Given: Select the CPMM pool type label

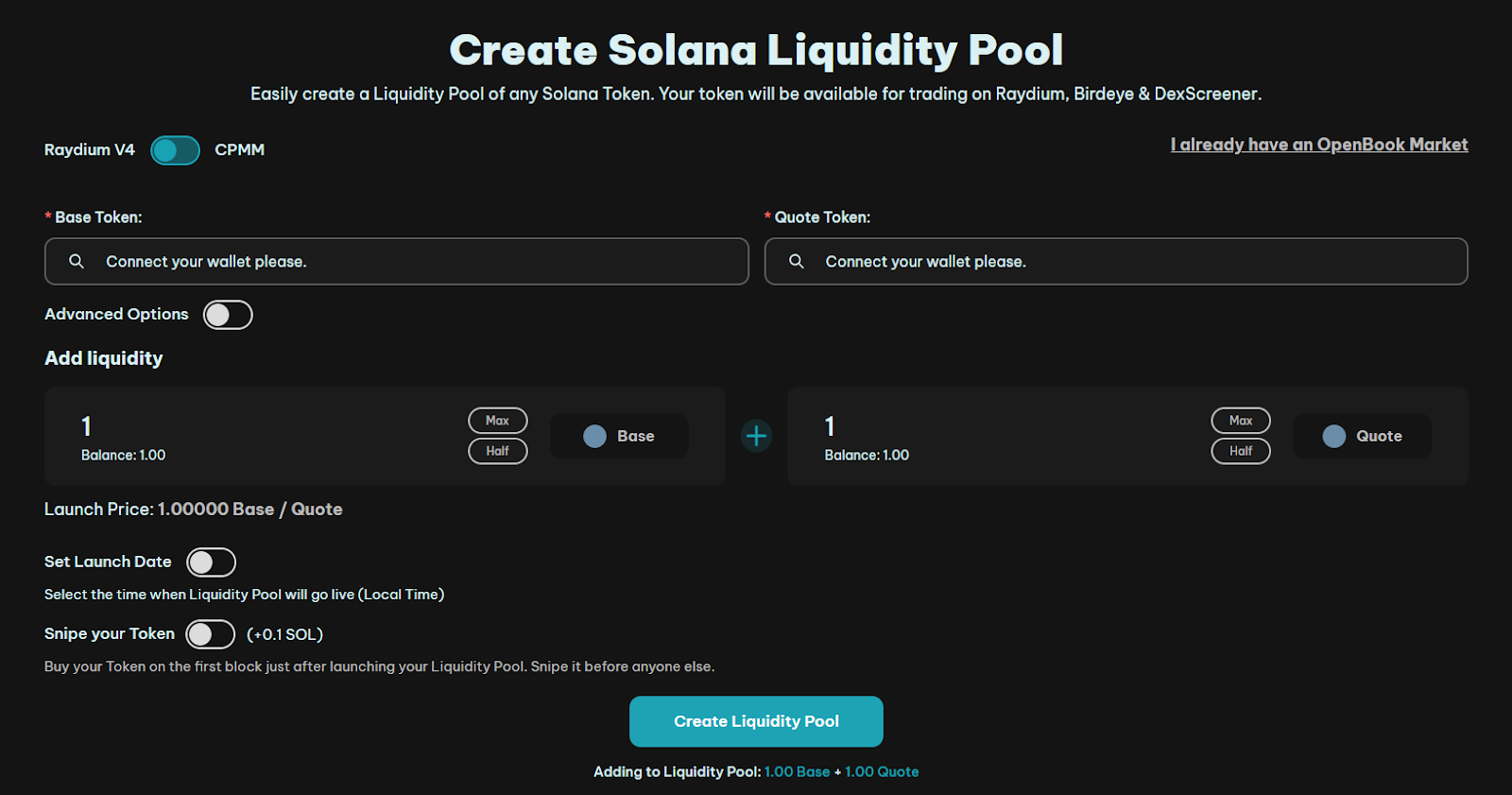Looking at the screenshot, I should click(x=239, y=149).
